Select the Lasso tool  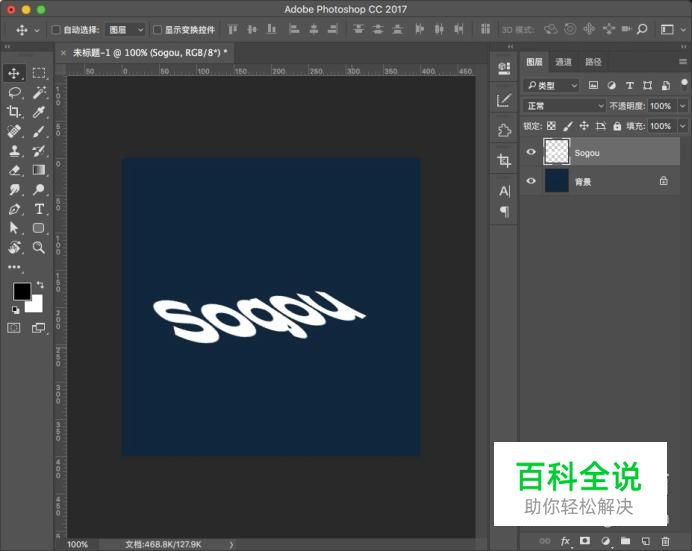[x=14, y=93]
